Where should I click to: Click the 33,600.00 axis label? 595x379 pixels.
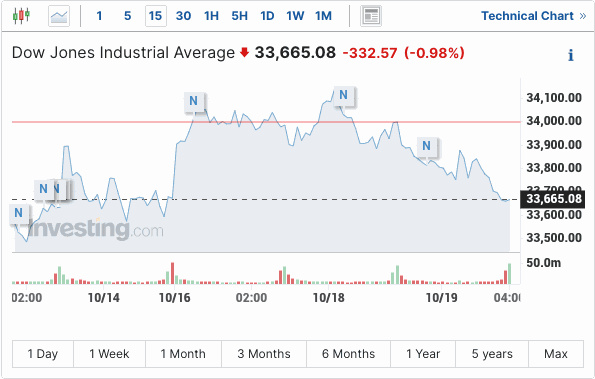(x=554, y=215)
